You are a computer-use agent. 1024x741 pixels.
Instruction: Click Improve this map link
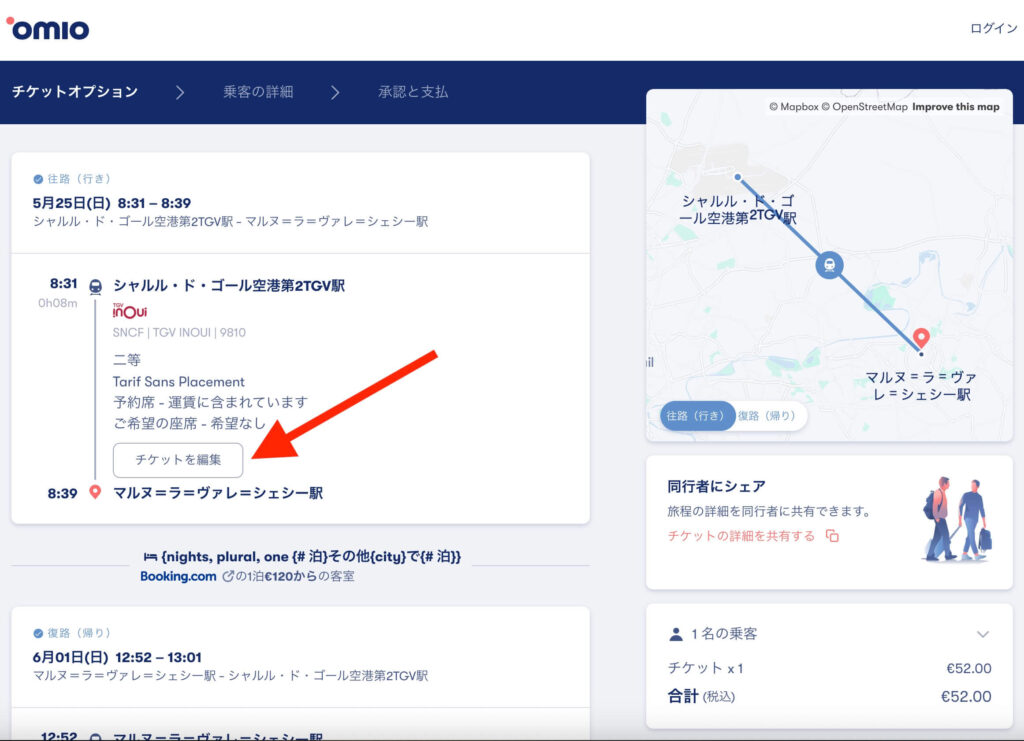pyautogui.click(x=955, y=107)
